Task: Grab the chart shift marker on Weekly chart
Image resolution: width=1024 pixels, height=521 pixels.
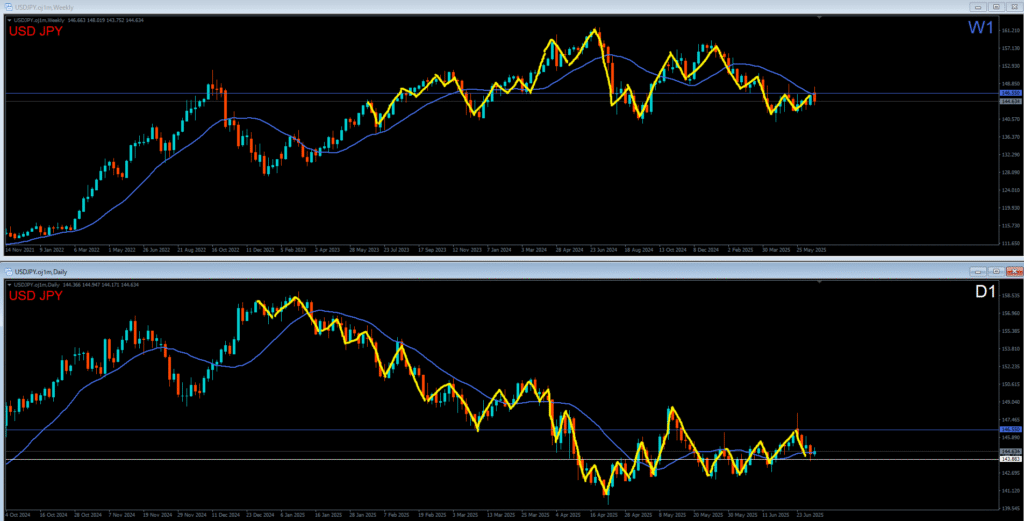Action: click(820, 17)
